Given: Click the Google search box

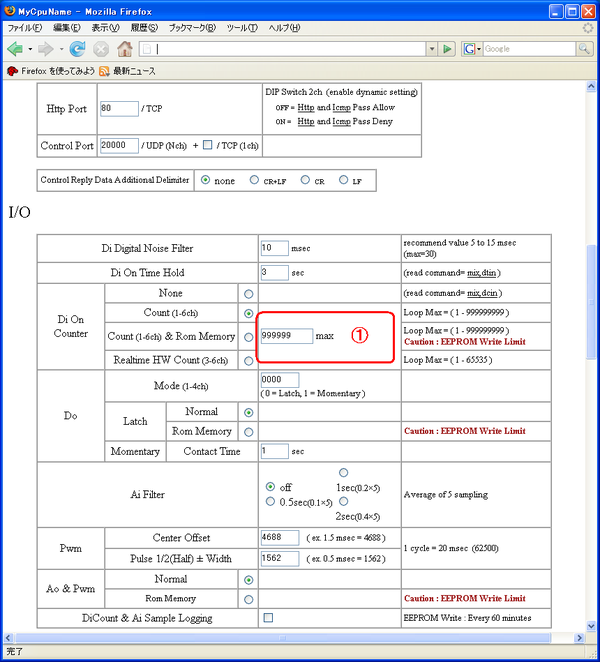Looking at the screenshot, I should 529,49.
